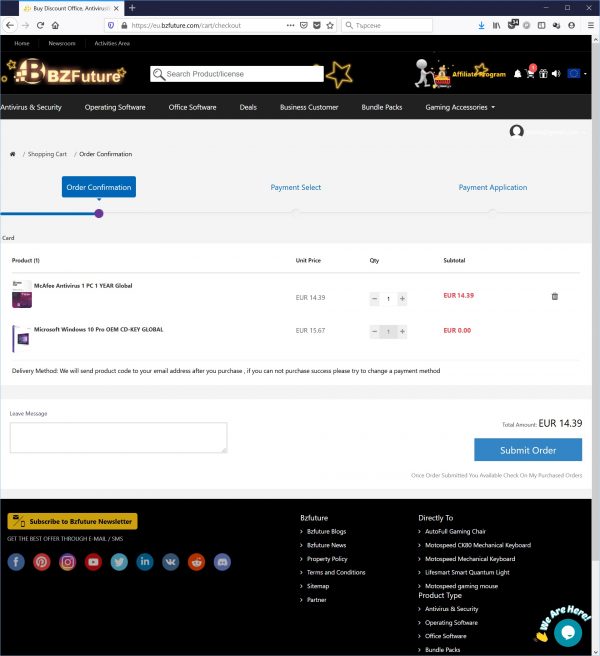Viewport: 600px width, 656px height.
Task: Open AutoFull Gaming Chair footer link
Action: point(455,531)
